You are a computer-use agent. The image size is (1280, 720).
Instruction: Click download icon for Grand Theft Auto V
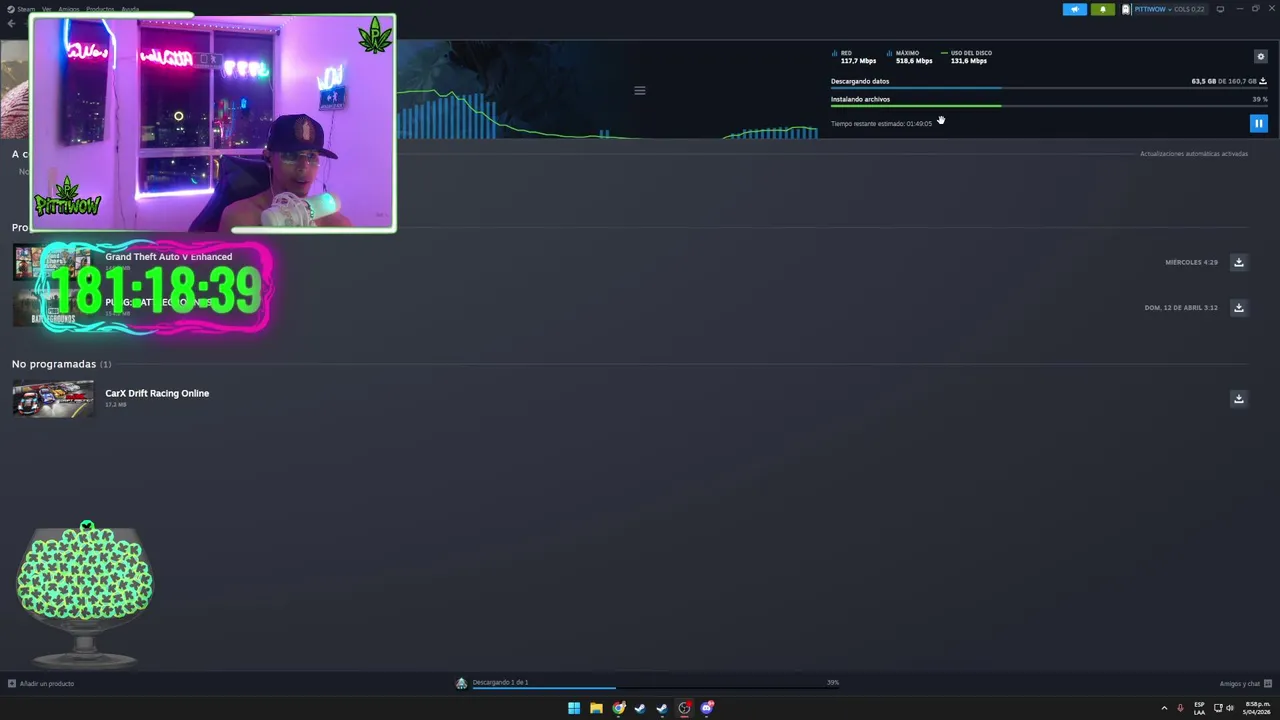tap(1238, 262)
